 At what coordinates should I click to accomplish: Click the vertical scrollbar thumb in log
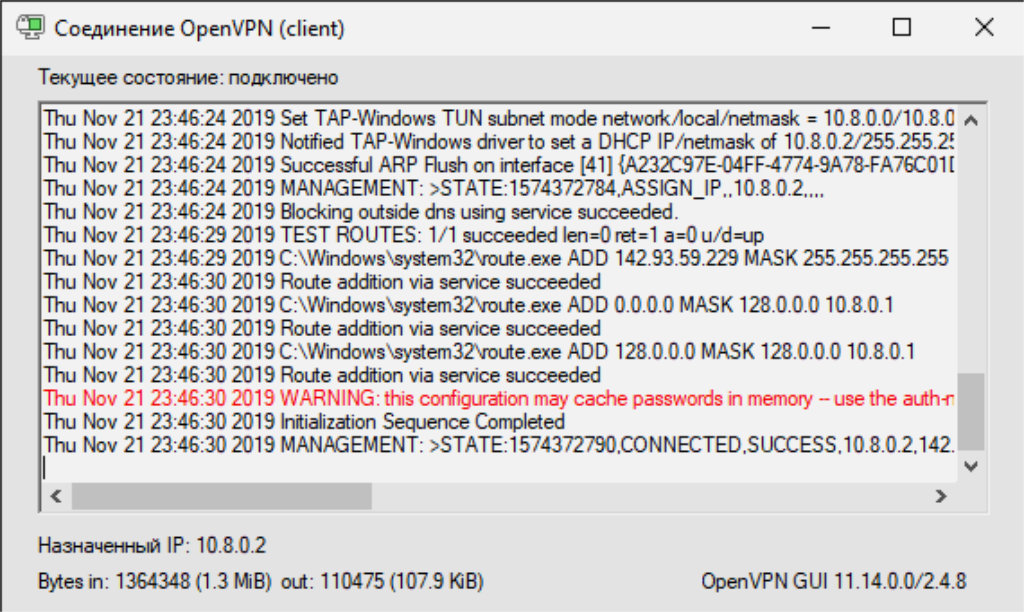pyautogui.click(x=970, y=410)
